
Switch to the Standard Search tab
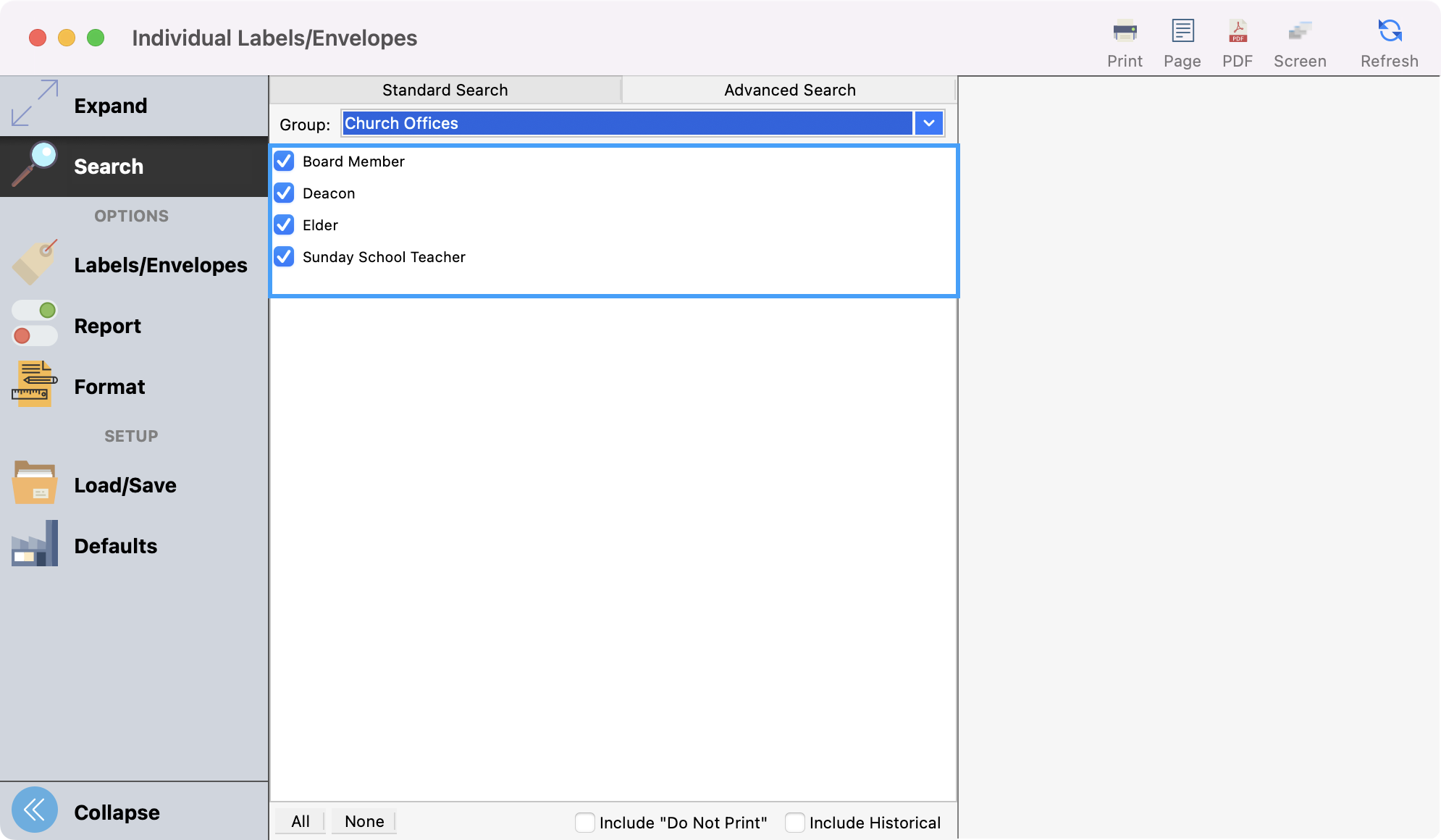tap(445, 90)
